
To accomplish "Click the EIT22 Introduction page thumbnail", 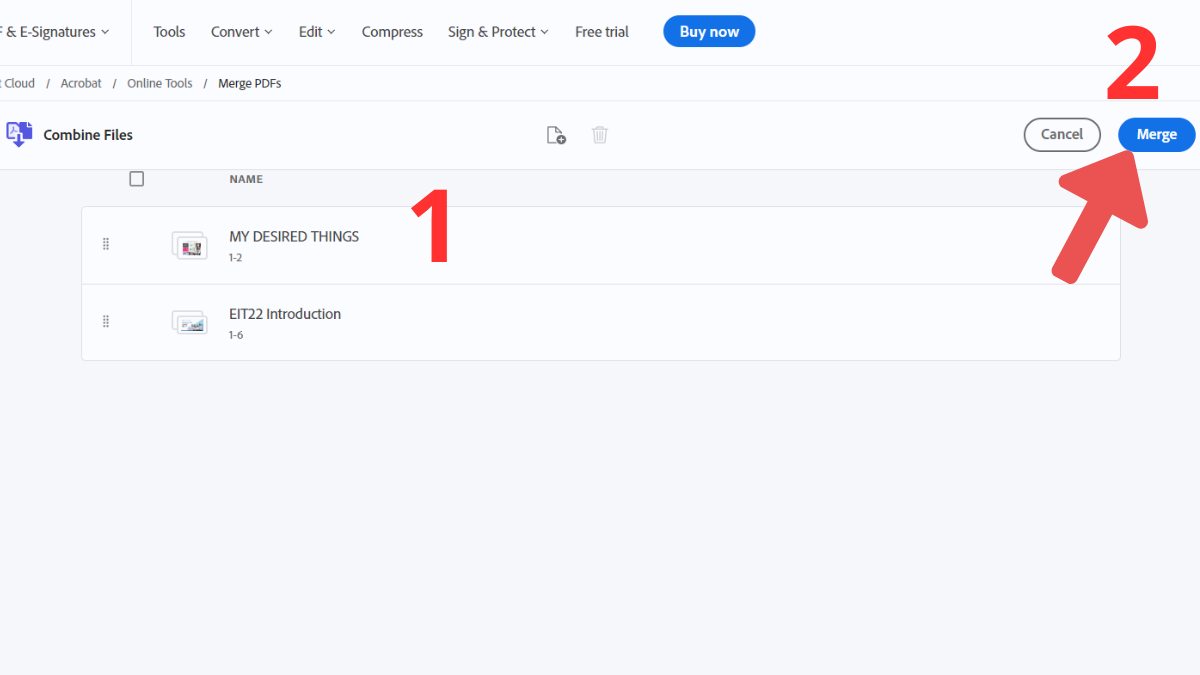I will point(189,321).
